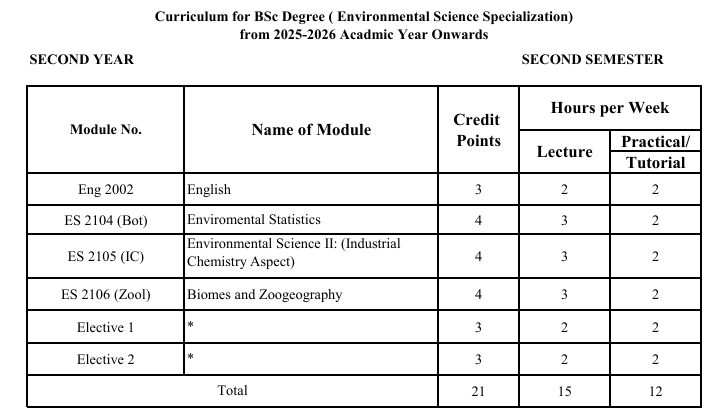Screen dimensions: 724x415
Task: Select the 'ES 2105 (IC)' module cell
Action: point(105,256)
